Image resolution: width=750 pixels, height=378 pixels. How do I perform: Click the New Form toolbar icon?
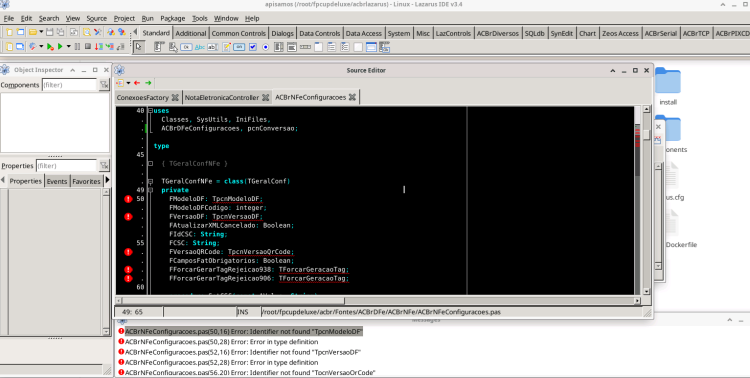click(x=20, y=32)
